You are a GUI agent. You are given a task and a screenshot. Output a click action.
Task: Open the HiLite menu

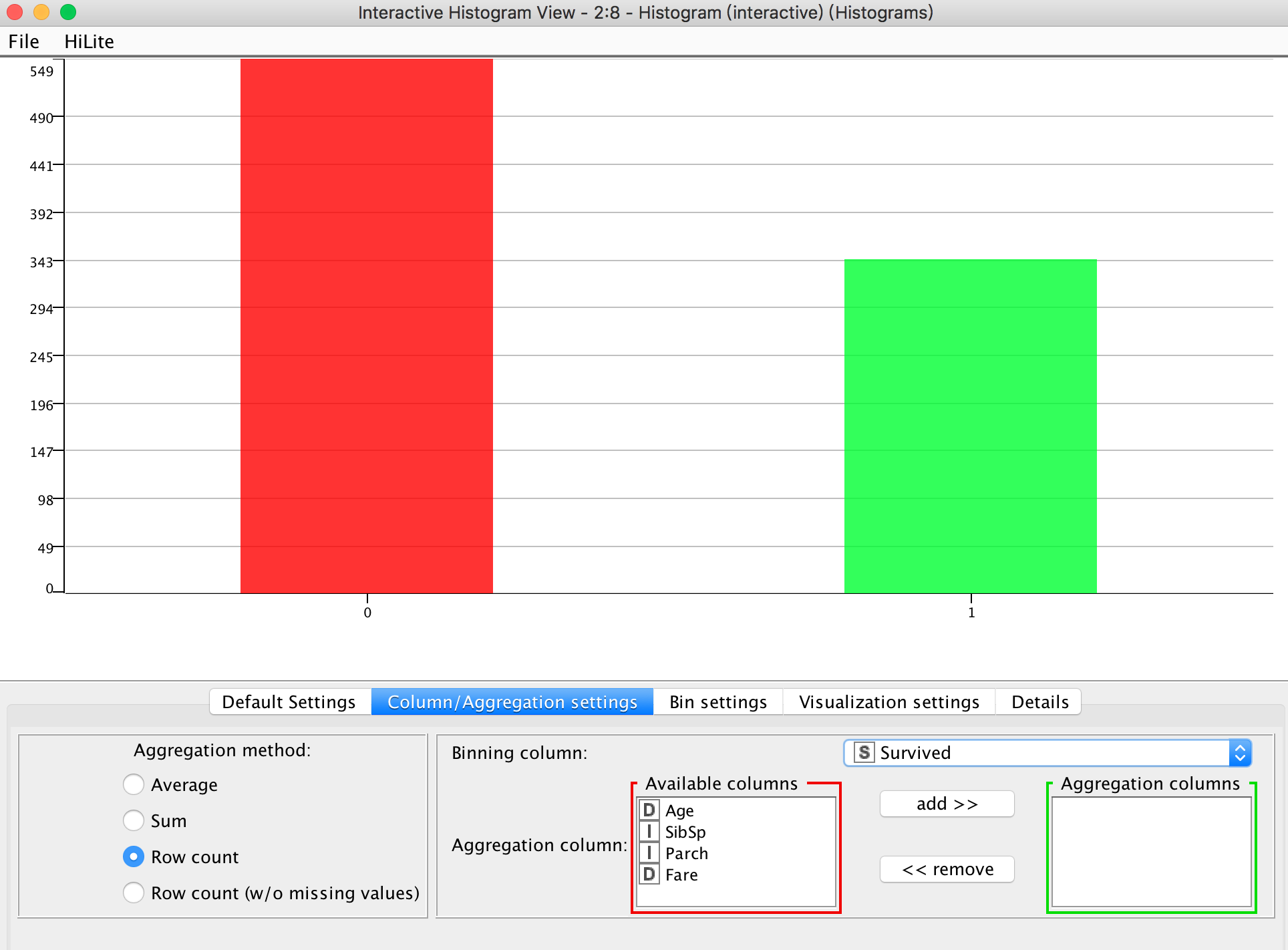(89, 41)
